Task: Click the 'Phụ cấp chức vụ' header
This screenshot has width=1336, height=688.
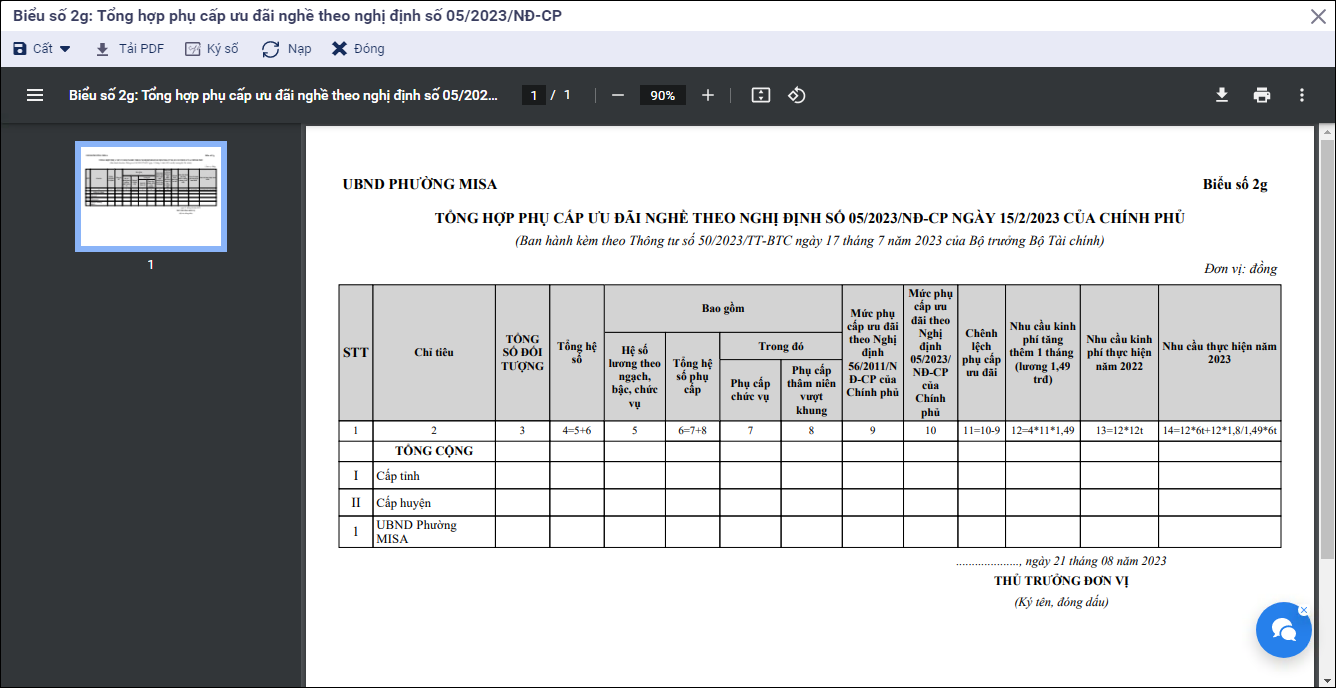Action: [750, 390]
